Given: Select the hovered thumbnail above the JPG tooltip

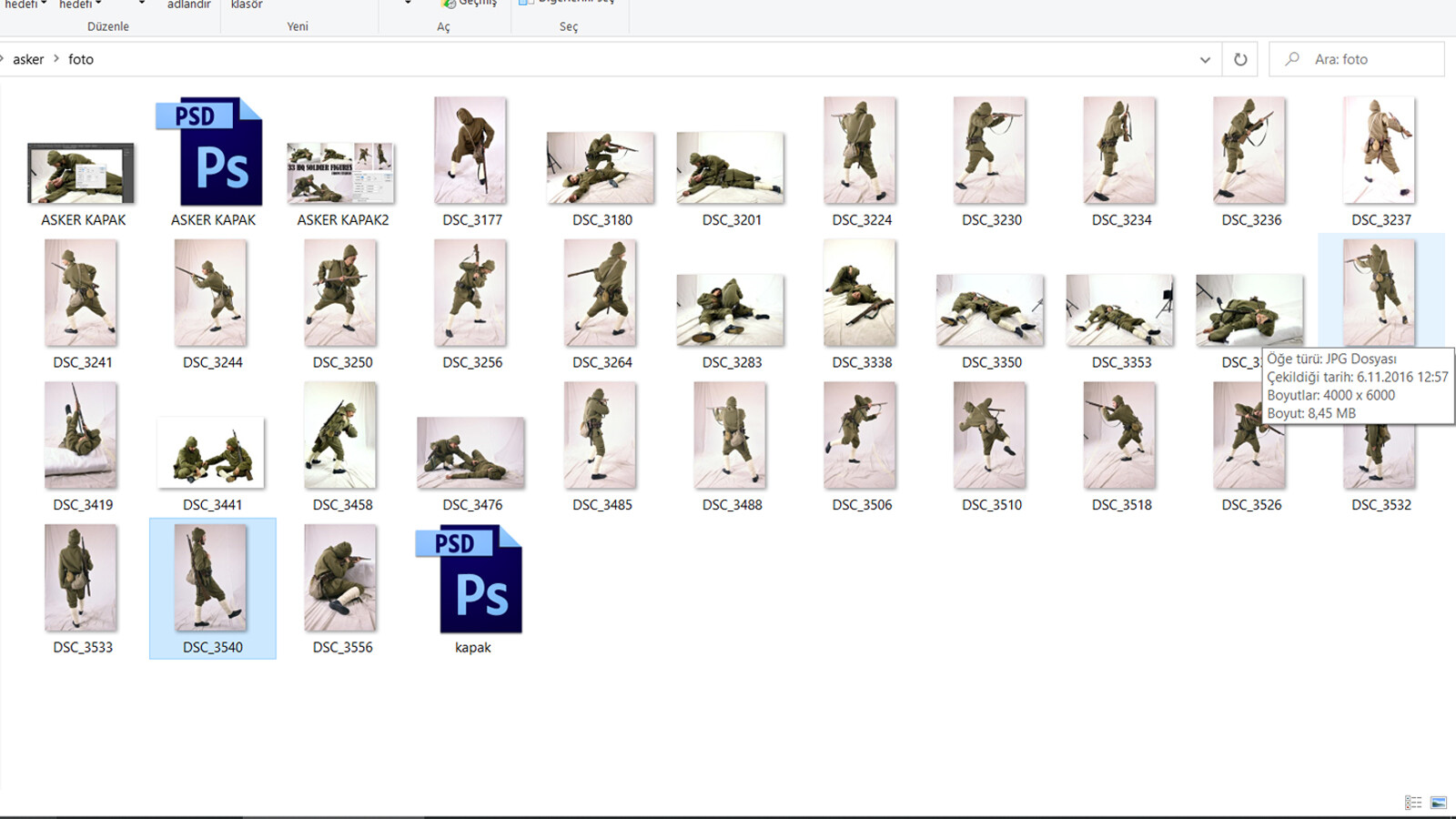Looking at the screenshot, I should [x=1380, y=293].
